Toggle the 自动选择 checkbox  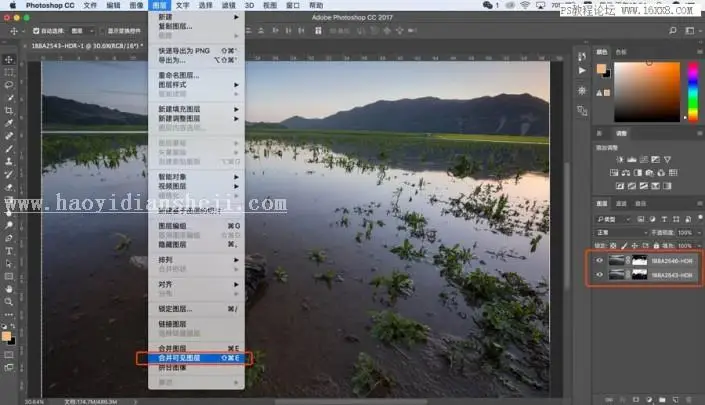36,31
